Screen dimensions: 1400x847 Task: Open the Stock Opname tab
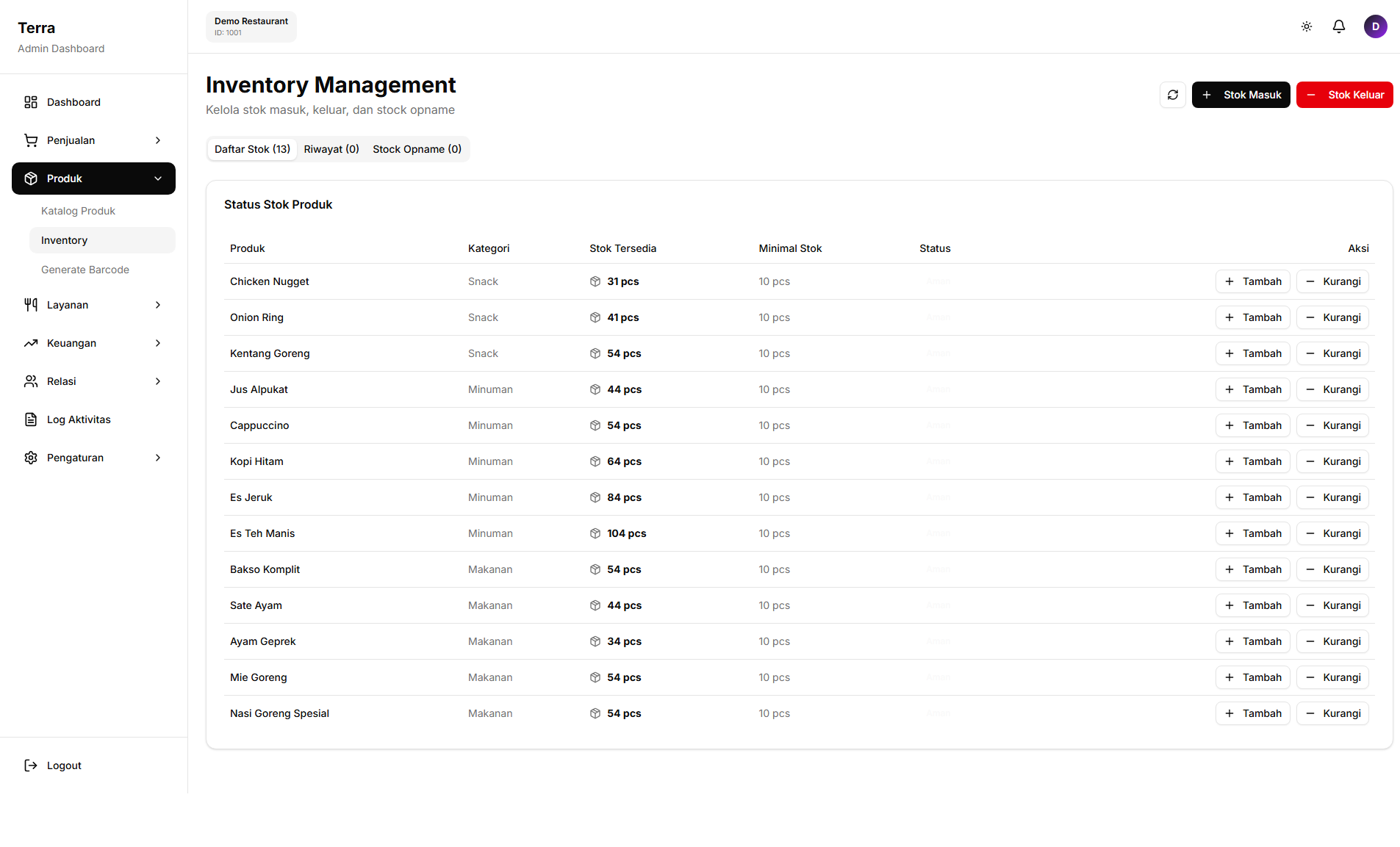[416, 149]
